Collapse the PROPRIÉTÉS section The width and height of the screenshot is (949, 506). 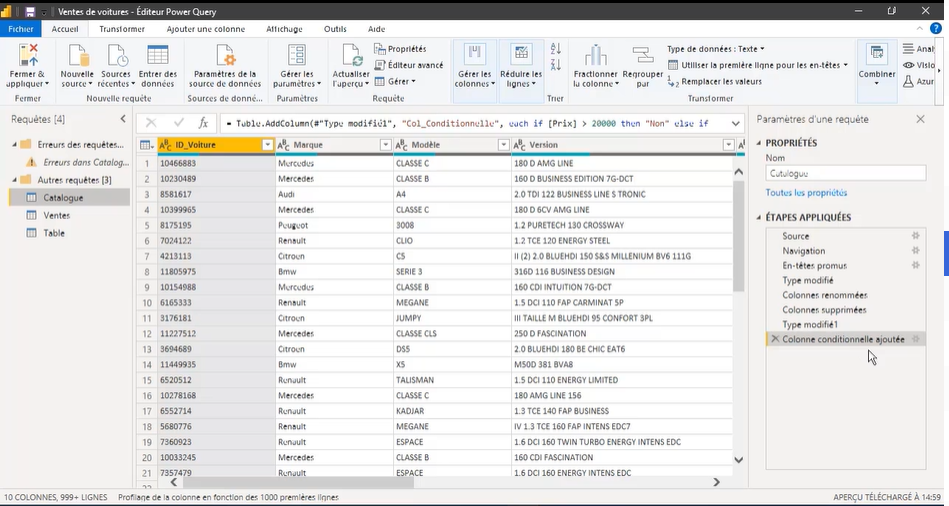point(759,143)
